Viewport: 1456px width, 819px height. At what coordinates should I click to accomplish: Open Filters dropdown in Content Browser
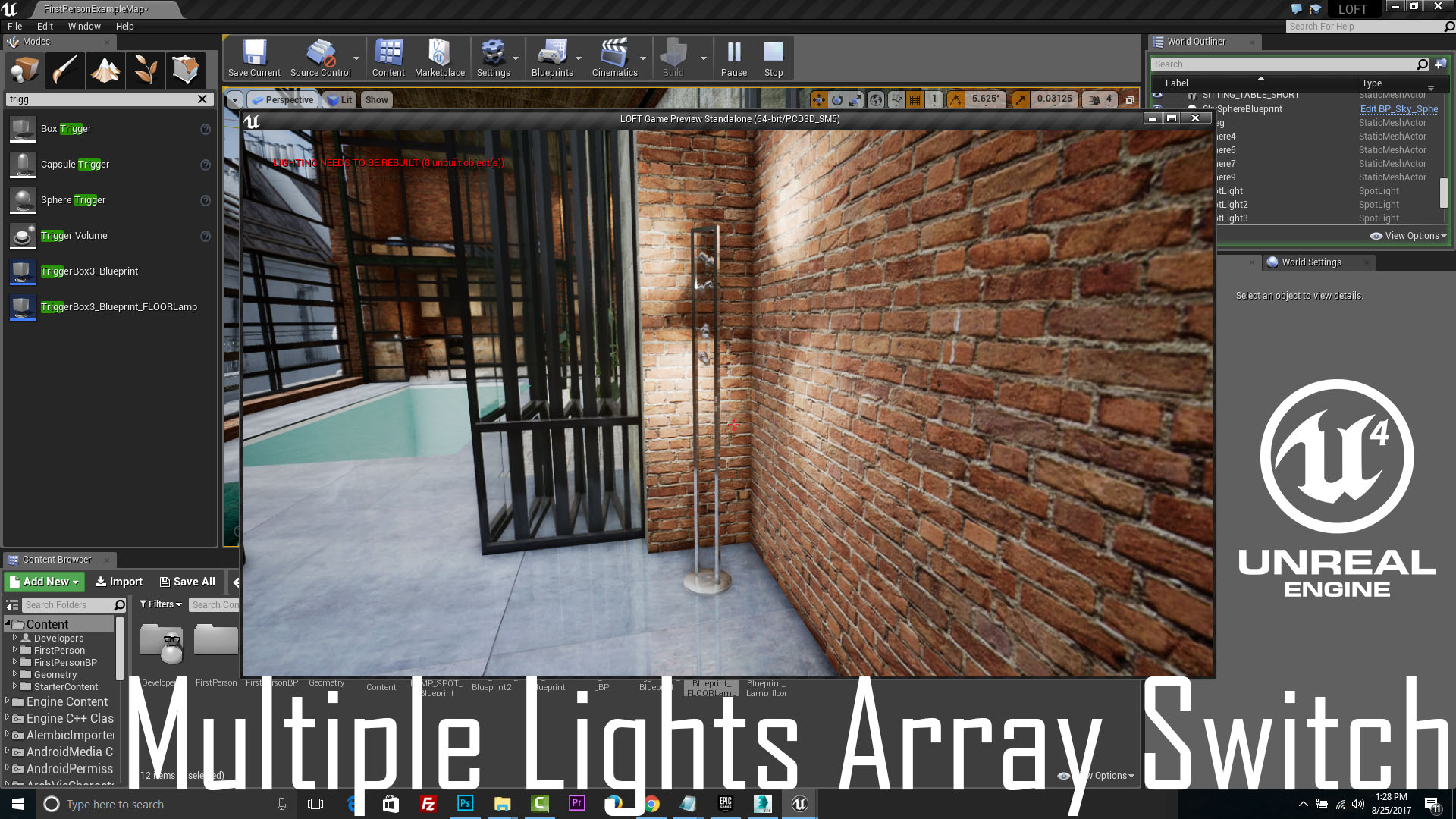[x=161, y=604]
